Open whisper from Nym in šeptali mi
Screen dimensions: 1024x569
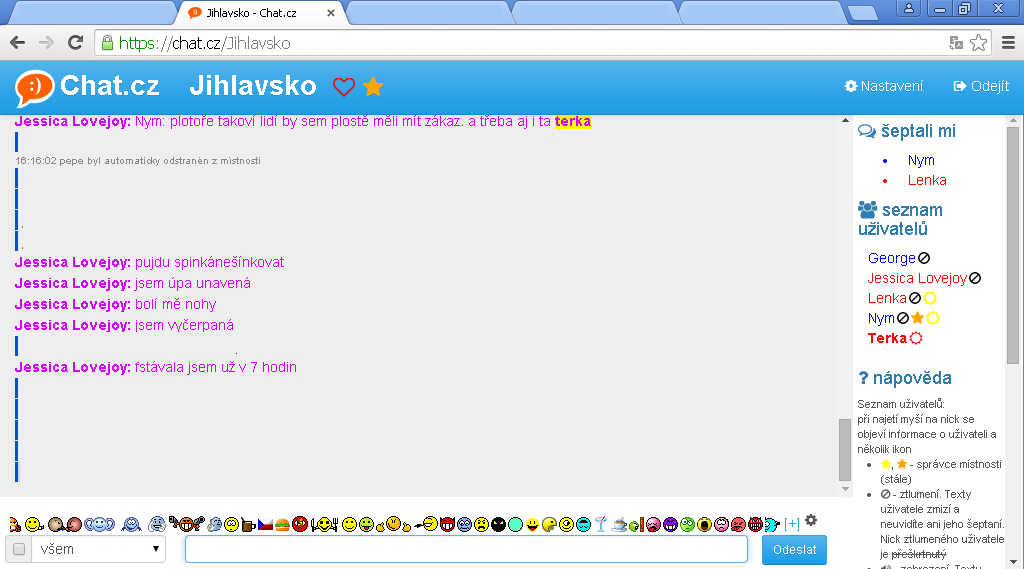[921, 160]
